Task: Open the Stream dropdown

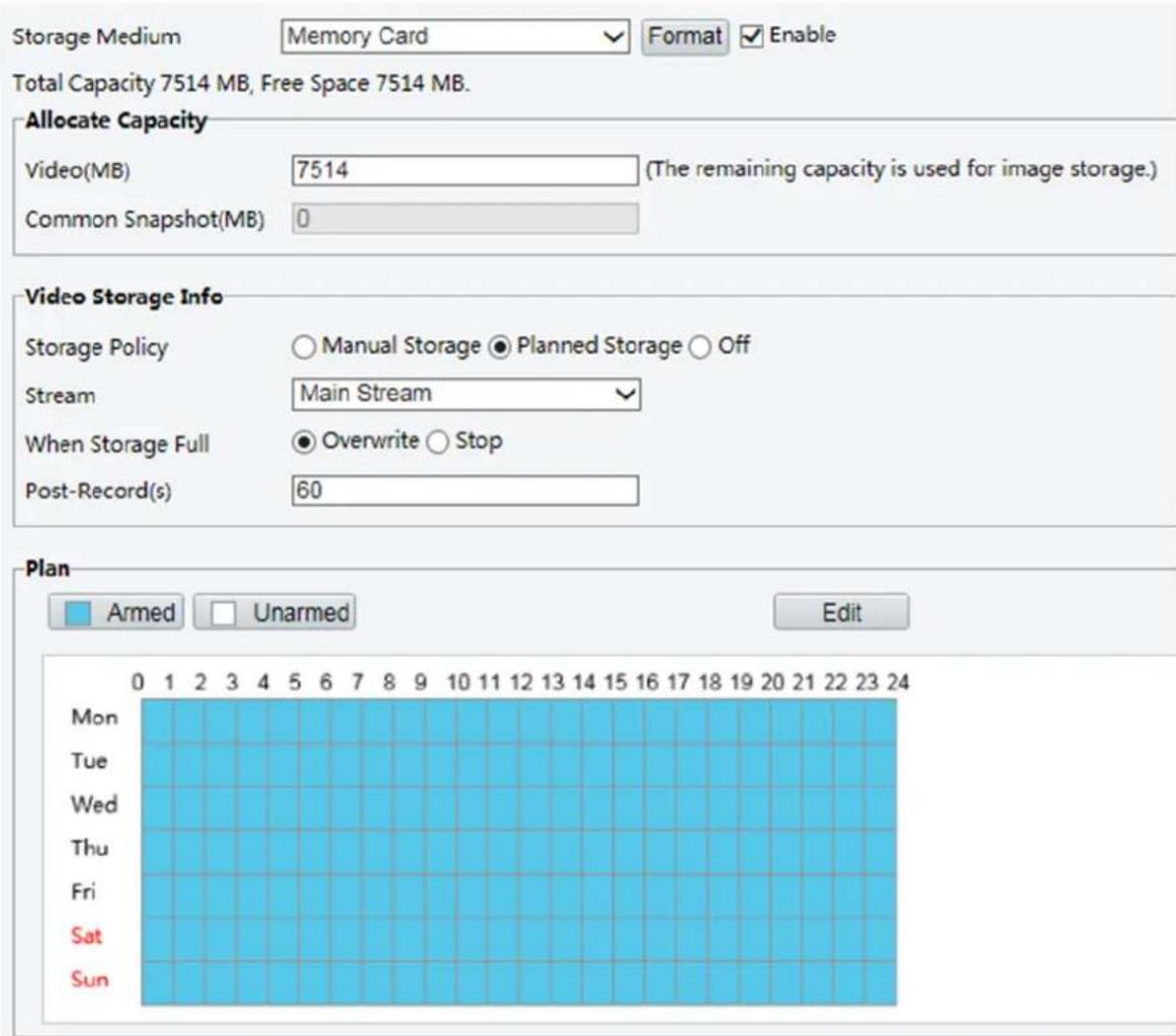Action: [x=465, y=393]
